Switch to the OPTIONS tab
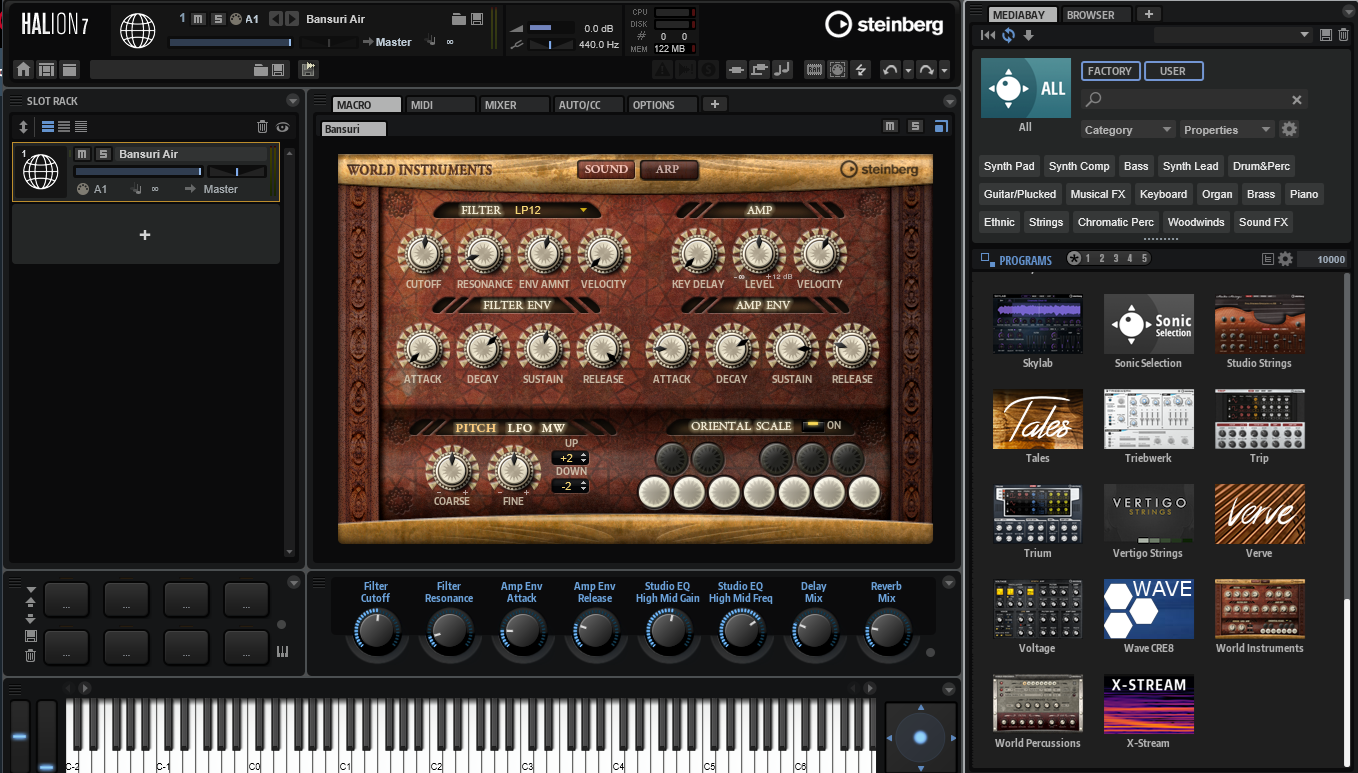This screenshot has width=1358, height=773. [662, 104]
